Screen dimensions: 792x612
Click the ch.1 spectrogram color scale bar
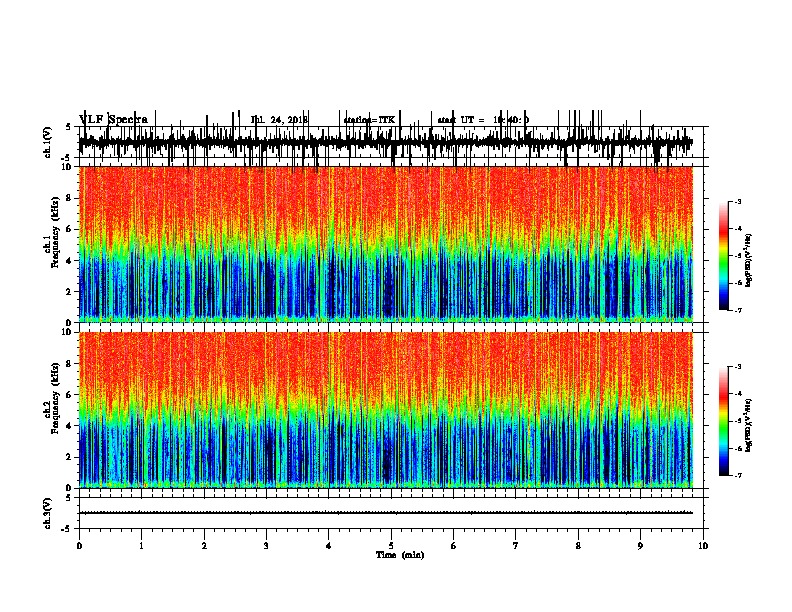(724, 256)
